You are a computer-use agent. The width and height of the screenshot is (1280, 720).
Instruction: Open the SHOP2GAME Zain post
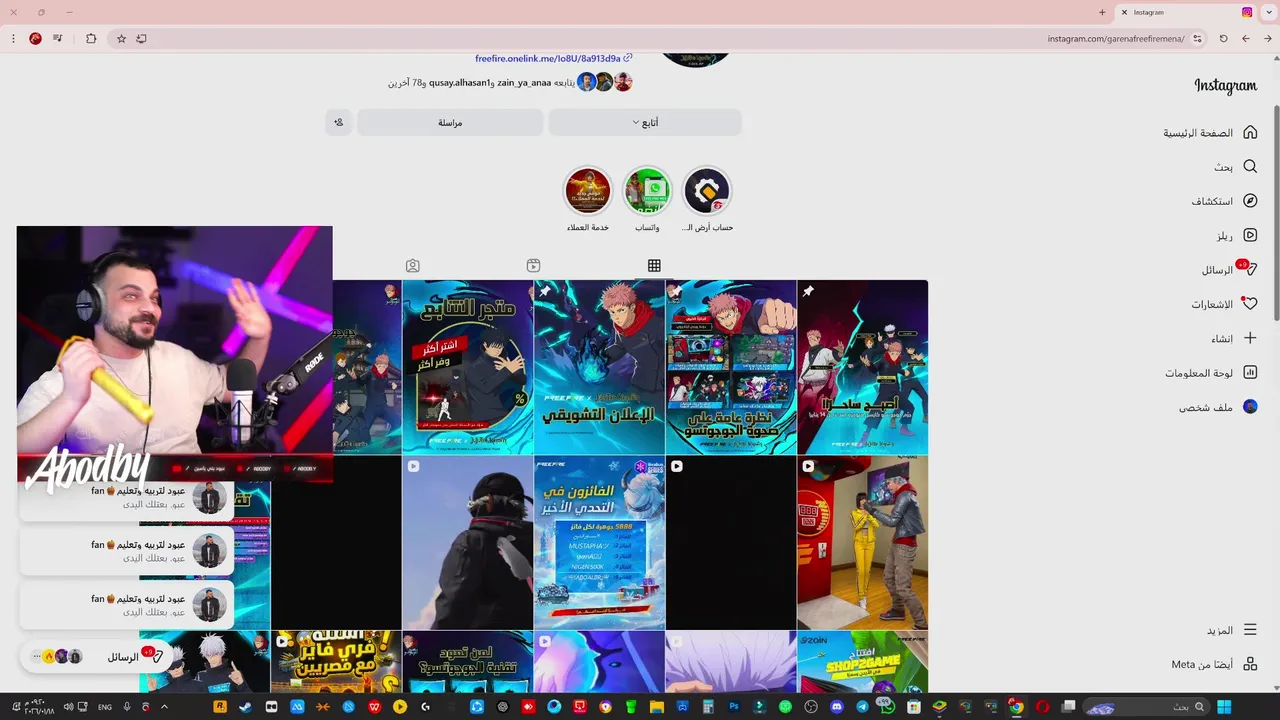click(x=862, y=662)
